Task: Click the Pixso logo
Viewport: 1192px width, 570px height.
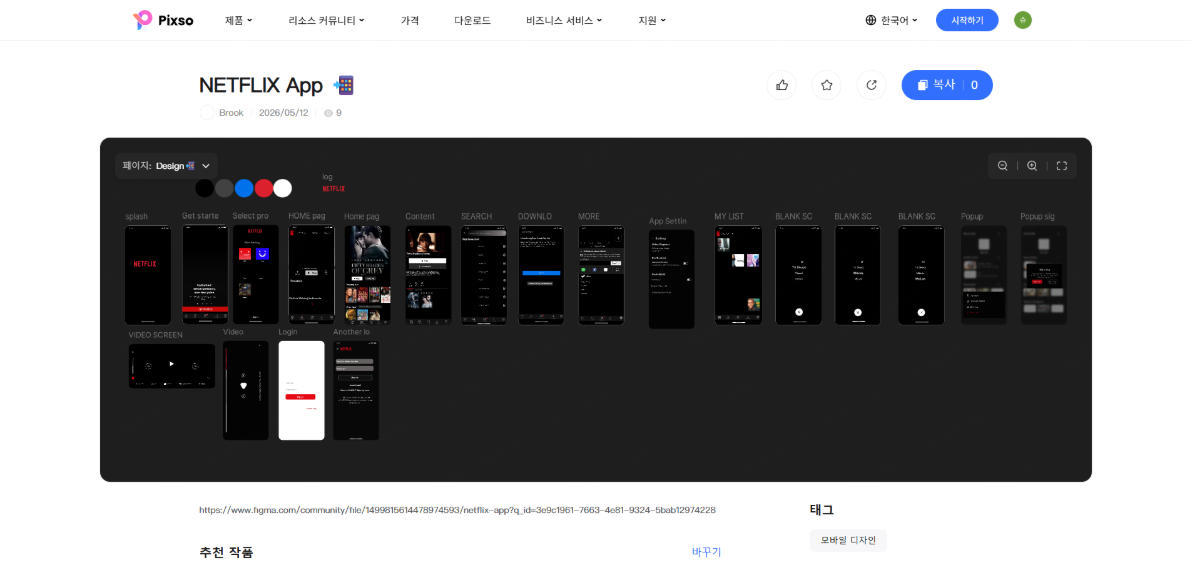Action: 163,21
